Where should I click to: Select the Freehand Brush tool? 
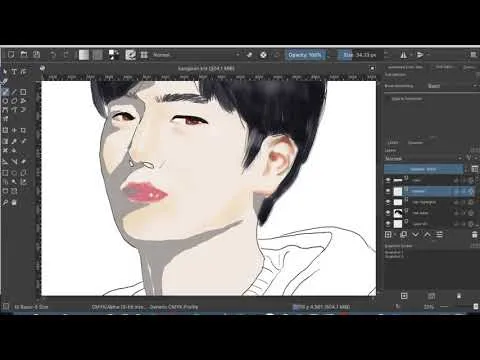pyautogui.click(x=5, y=92)
